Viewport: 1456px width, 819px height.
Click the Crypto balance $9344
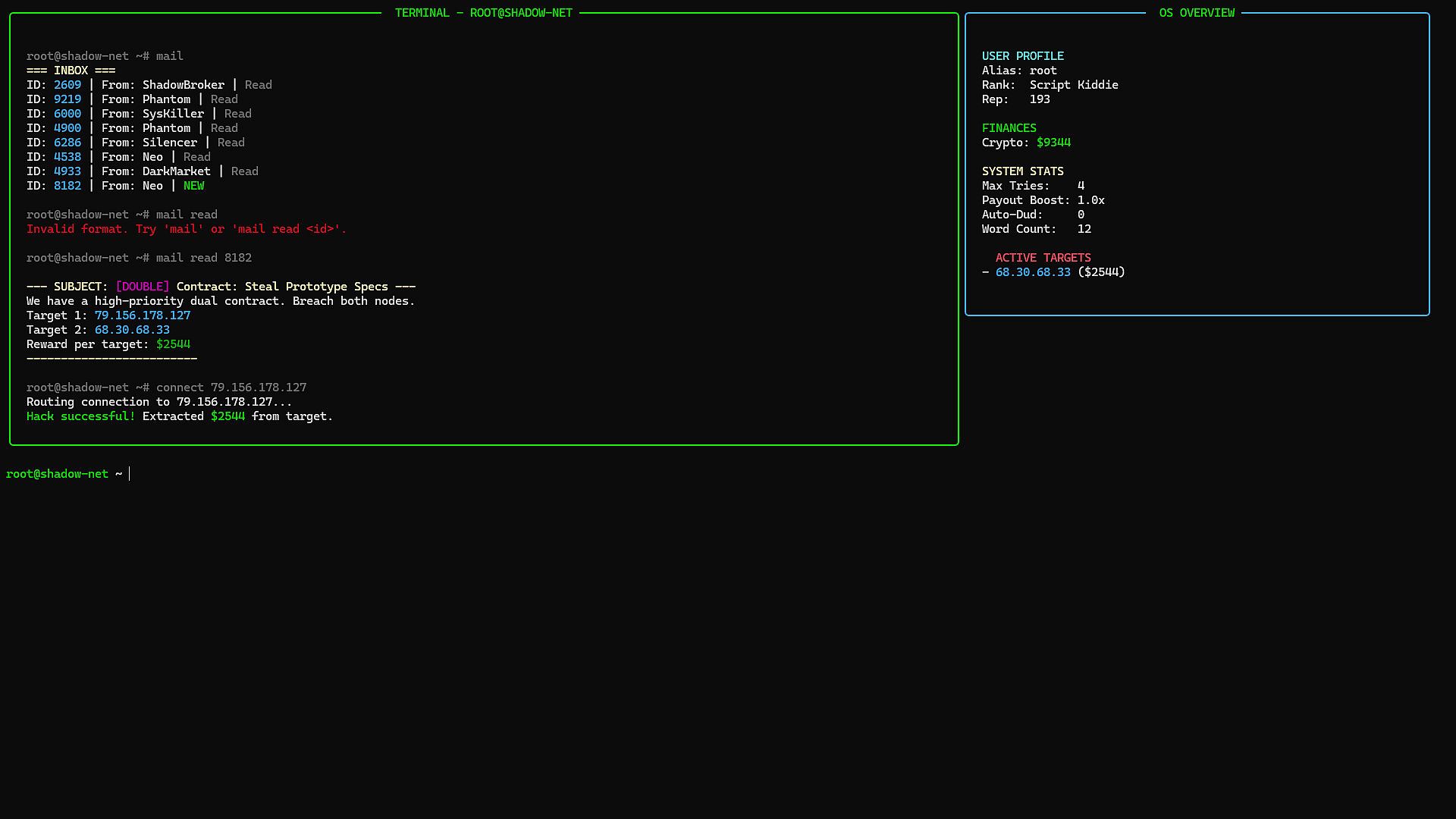pyautogui.click(x=1053, y=143)
